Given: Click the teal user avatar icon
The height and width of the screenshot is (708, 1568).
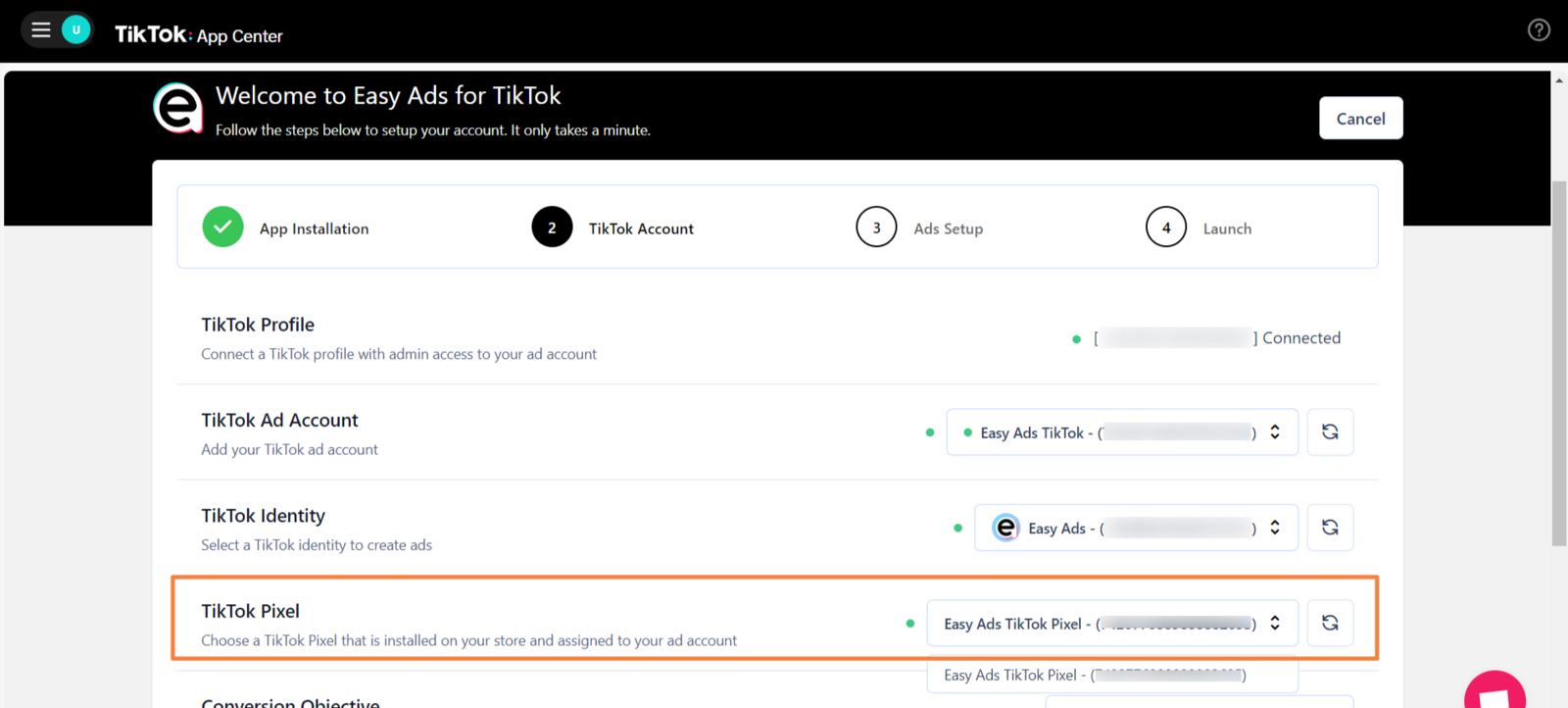Looking at the screenshot, I should 76,29.
